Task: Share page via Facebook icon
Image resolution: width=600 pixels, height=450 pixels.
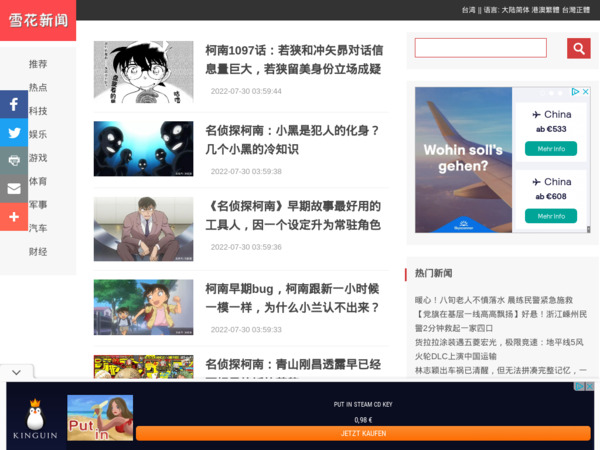Action: point(14,104)
